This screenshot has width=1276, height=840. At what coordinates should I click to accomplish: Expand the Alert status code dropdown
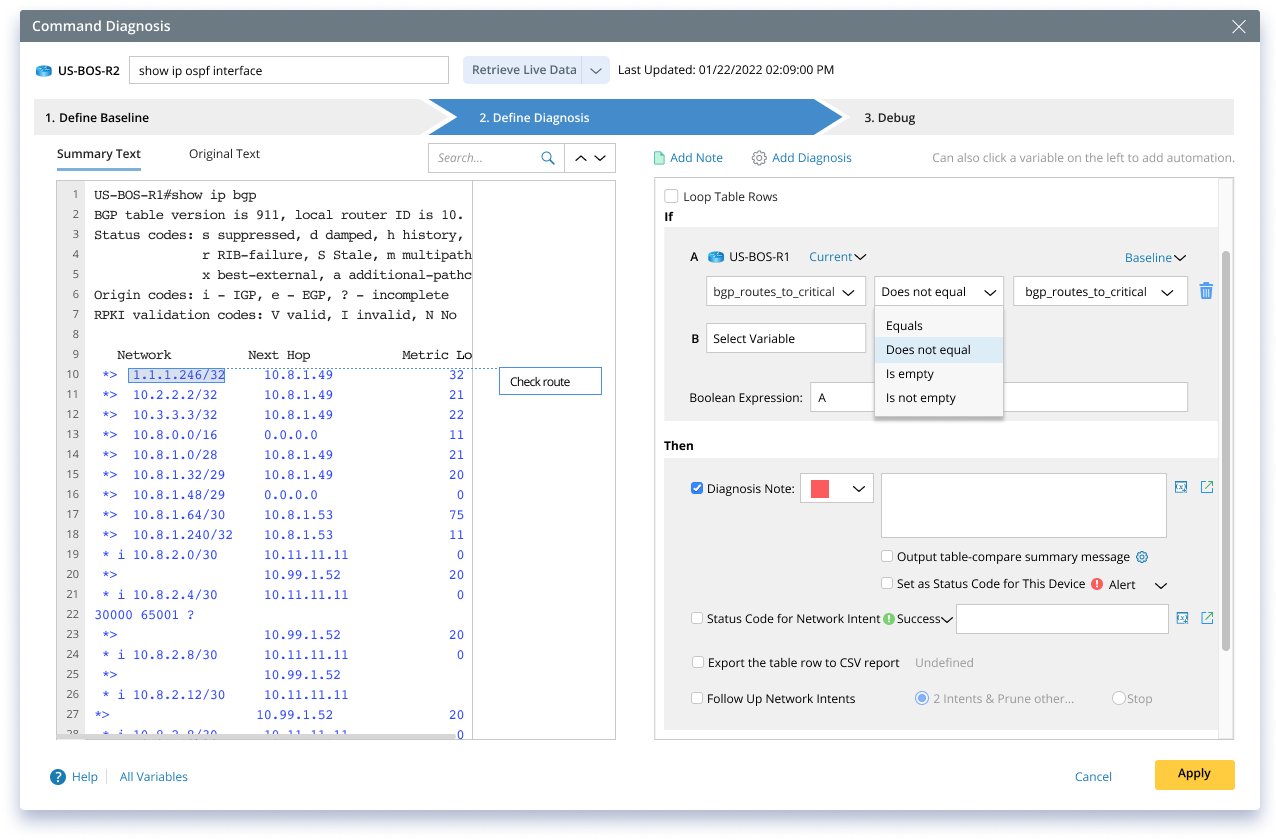(x=1161, y=585)
